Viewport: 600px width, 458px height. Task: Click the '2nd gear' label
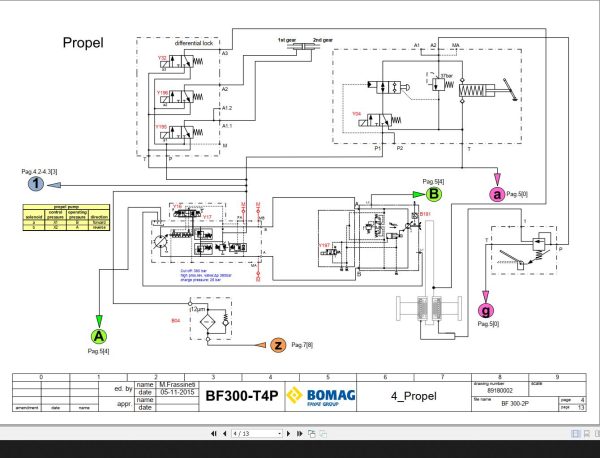323,40
